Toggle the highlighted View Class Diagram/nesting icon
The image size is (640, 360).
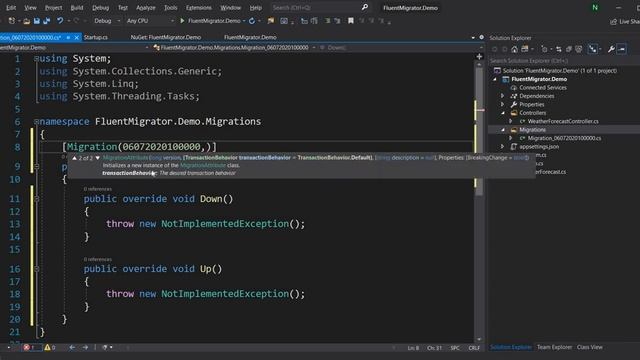click(x=593, y=49)
